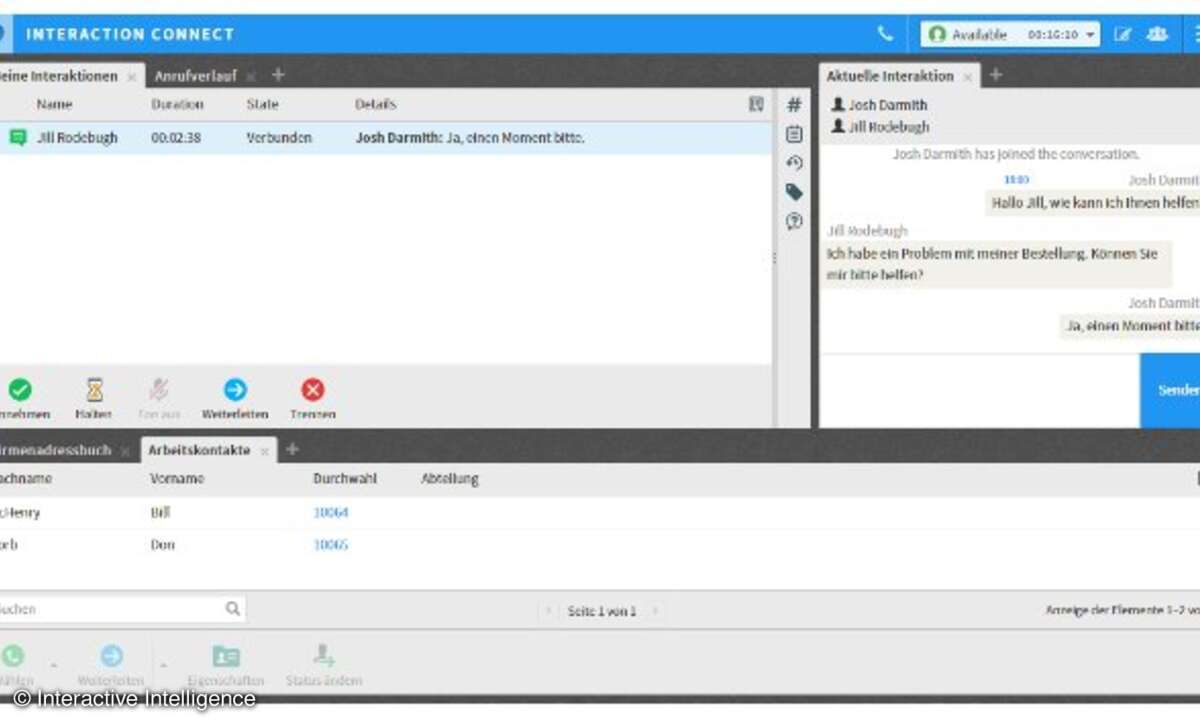Close the Firmenadressbuch tab
The width and height of the screenshot is (1200, 720).
[125, 451]
